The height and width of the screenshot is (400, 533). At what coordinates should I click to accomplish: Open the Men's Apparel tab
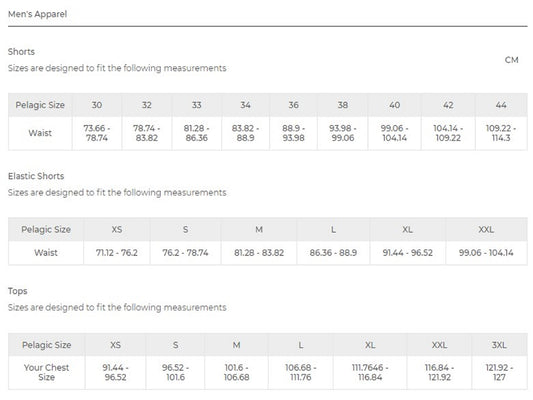[x=37, y=14]
